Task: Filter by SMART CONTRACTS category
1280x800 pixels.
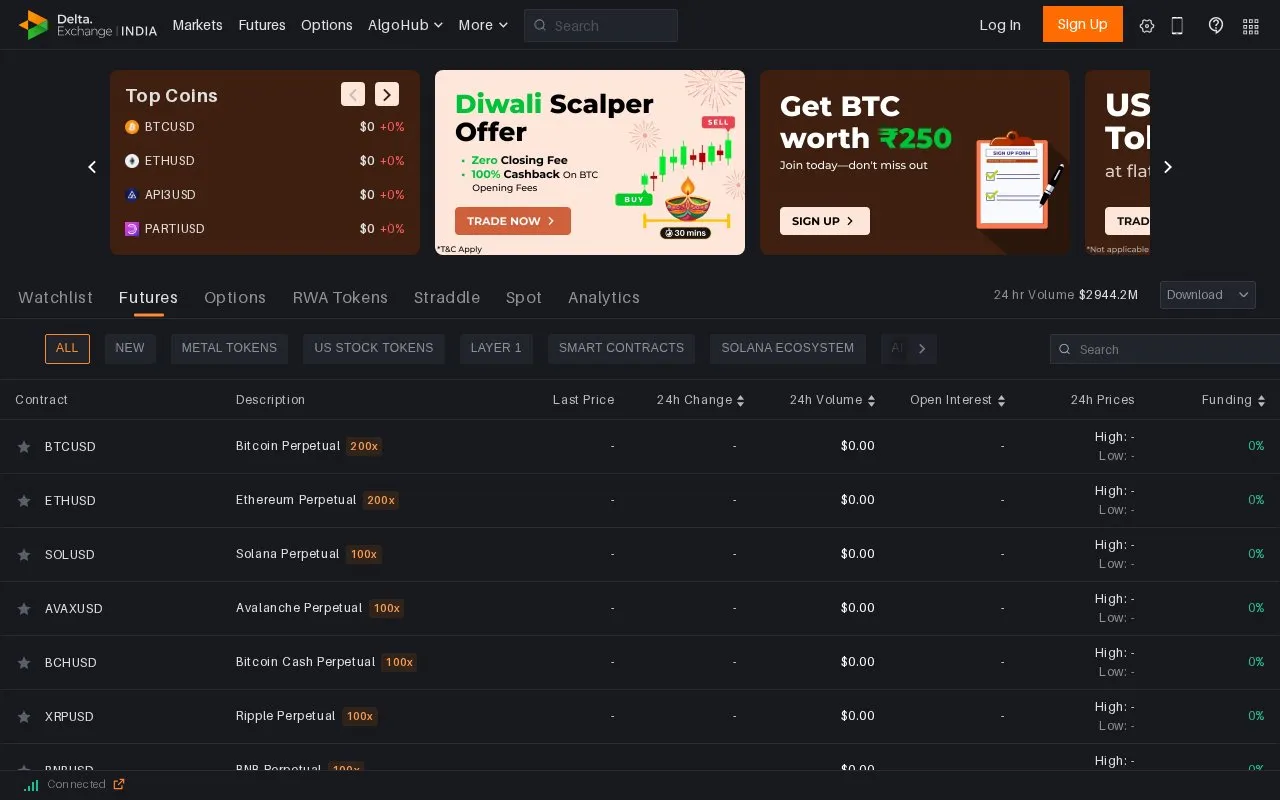Action: click(x=621, y=349)
